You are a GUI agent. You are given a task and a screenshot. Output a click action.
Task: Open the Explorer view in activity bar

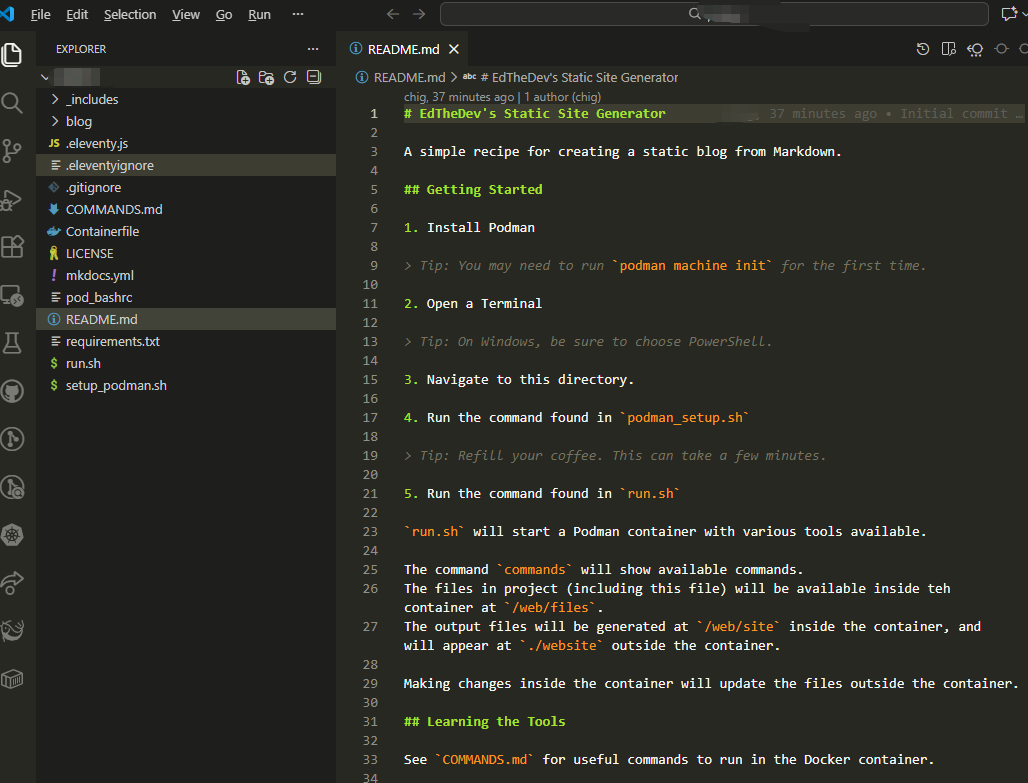(12, 54)
